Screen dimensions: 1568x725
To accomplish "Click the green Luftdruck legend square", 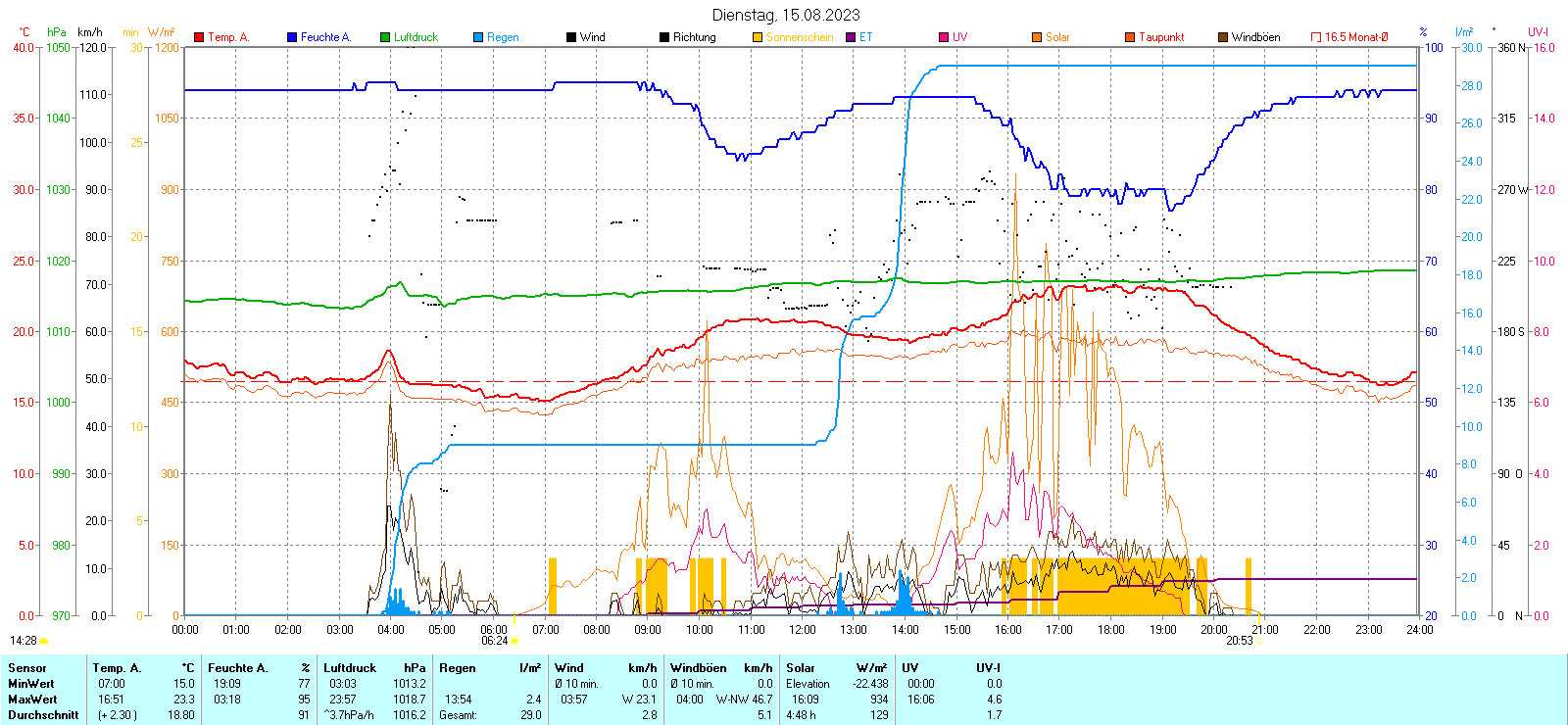I will (385, 37).
